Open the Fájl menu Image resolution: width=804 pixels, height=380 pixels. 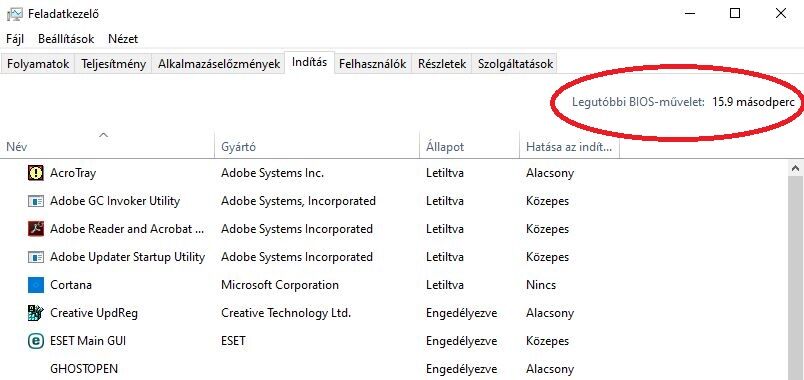[15, 39]
